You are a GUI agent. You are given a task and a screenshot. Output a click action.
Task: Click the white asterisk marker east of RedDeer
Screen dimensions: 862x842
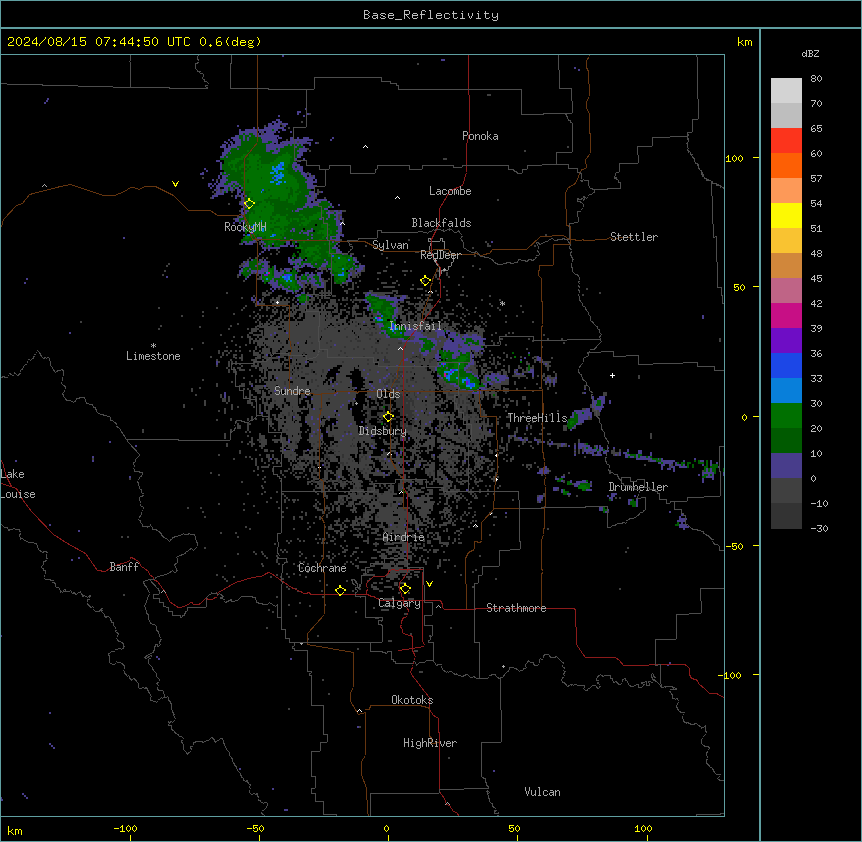502,303
